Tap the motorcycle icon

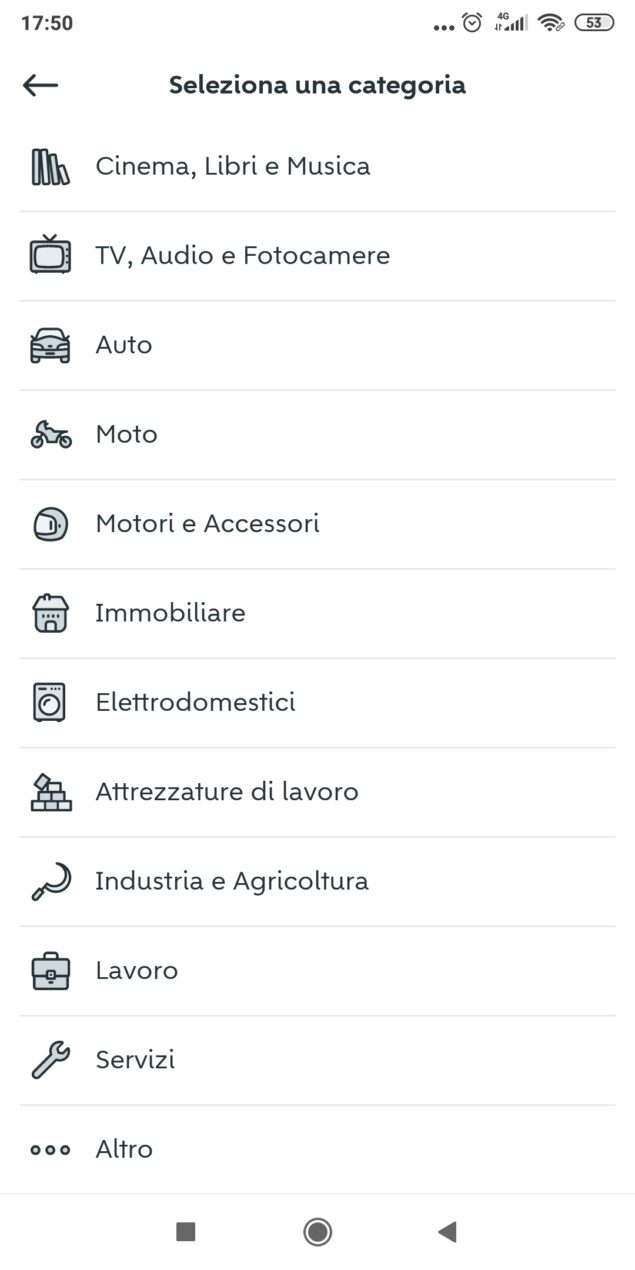coord(50,435)
